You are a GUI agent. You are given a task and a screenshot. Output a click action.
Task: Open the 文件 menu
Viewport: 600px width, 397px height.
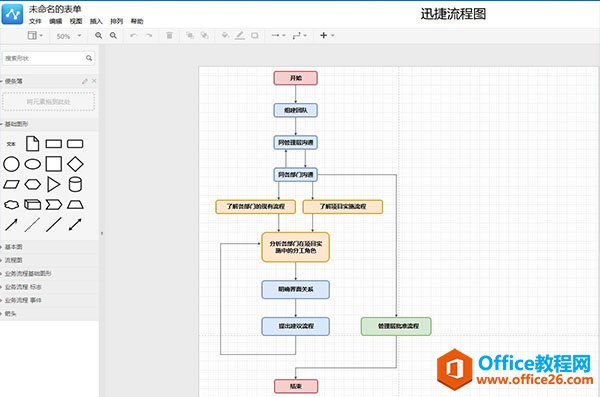click(35, 21)
